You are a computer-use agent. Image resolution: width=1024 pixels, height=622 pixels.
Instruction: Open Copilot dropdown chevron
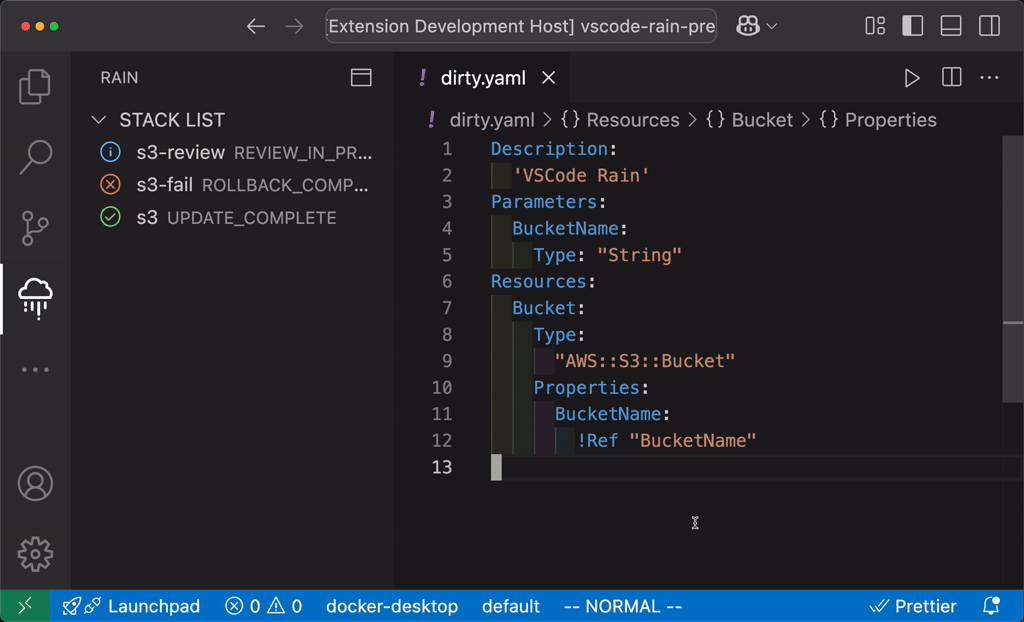pyautogui.click(x=771, y=26)
